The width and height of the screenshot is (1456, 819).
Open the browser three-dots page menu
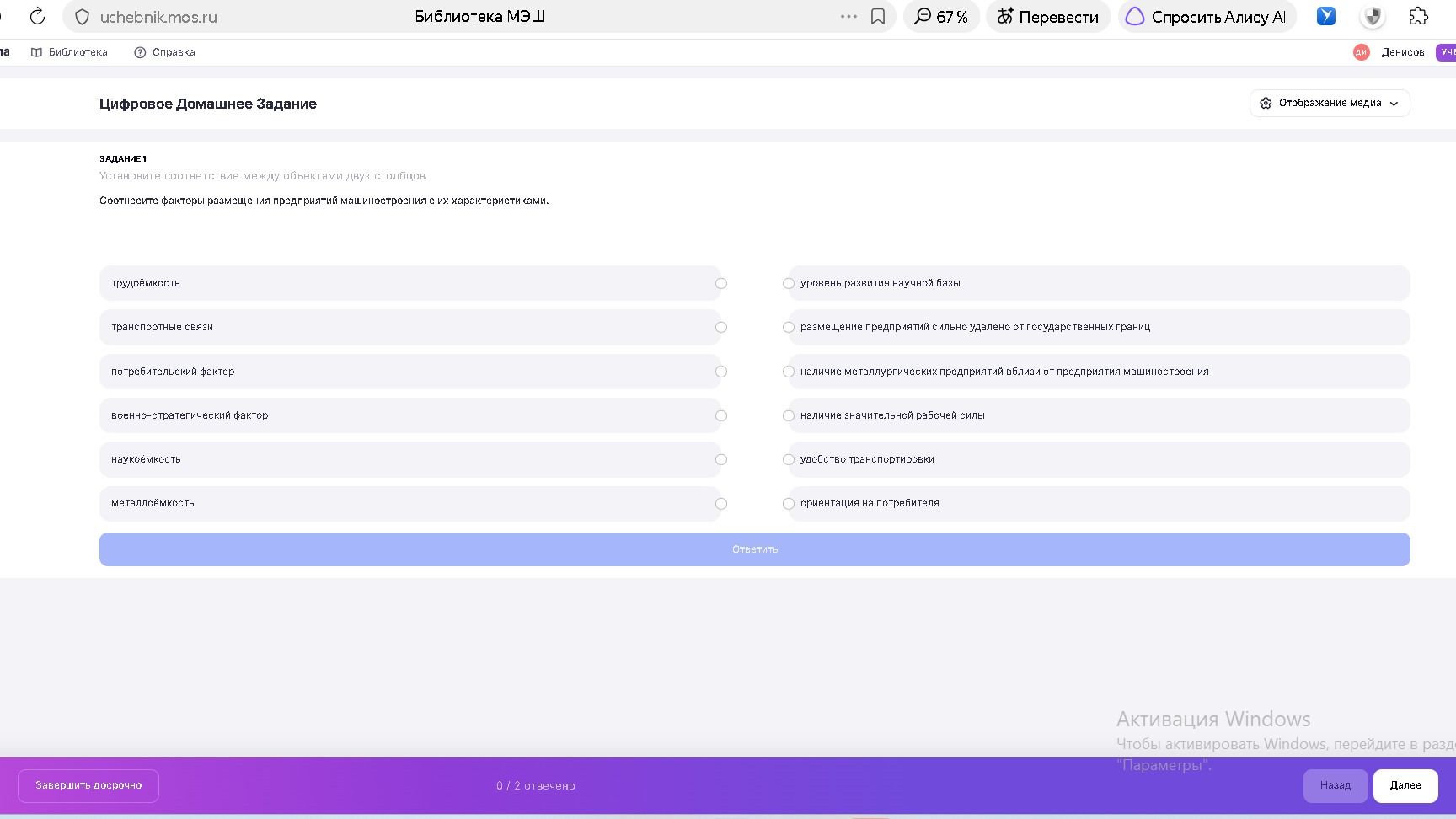pos(848,17)
